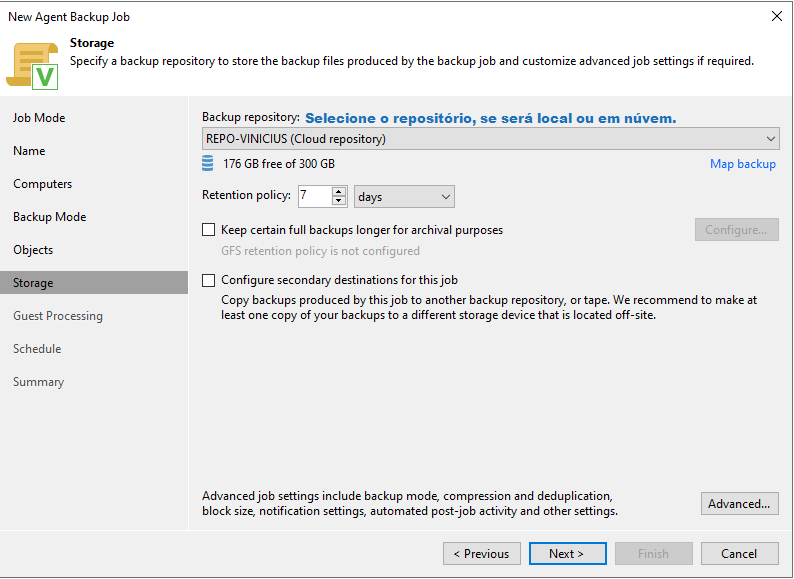Open the Backup Mode step
This screenshot has width=794, height=579.
(x=50, y=217)
